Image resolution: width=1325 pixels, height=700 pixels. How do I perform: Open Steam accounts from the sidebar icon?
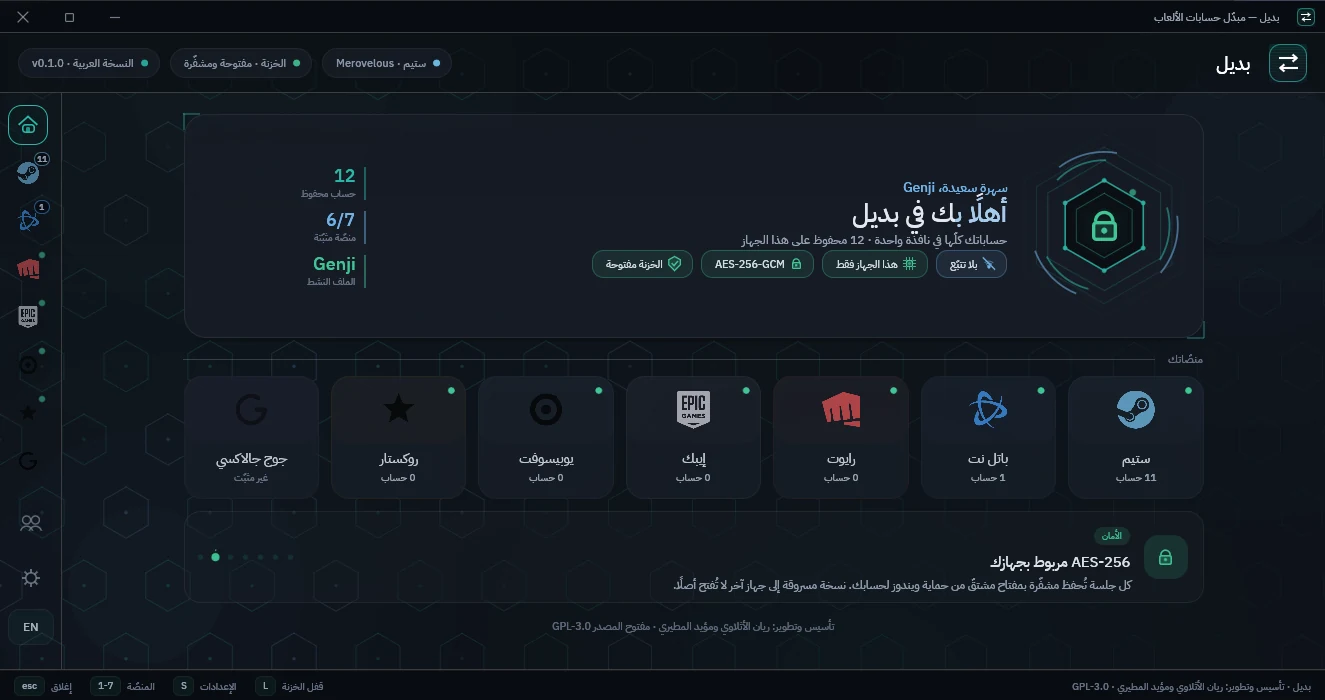(x=28, y=173)
